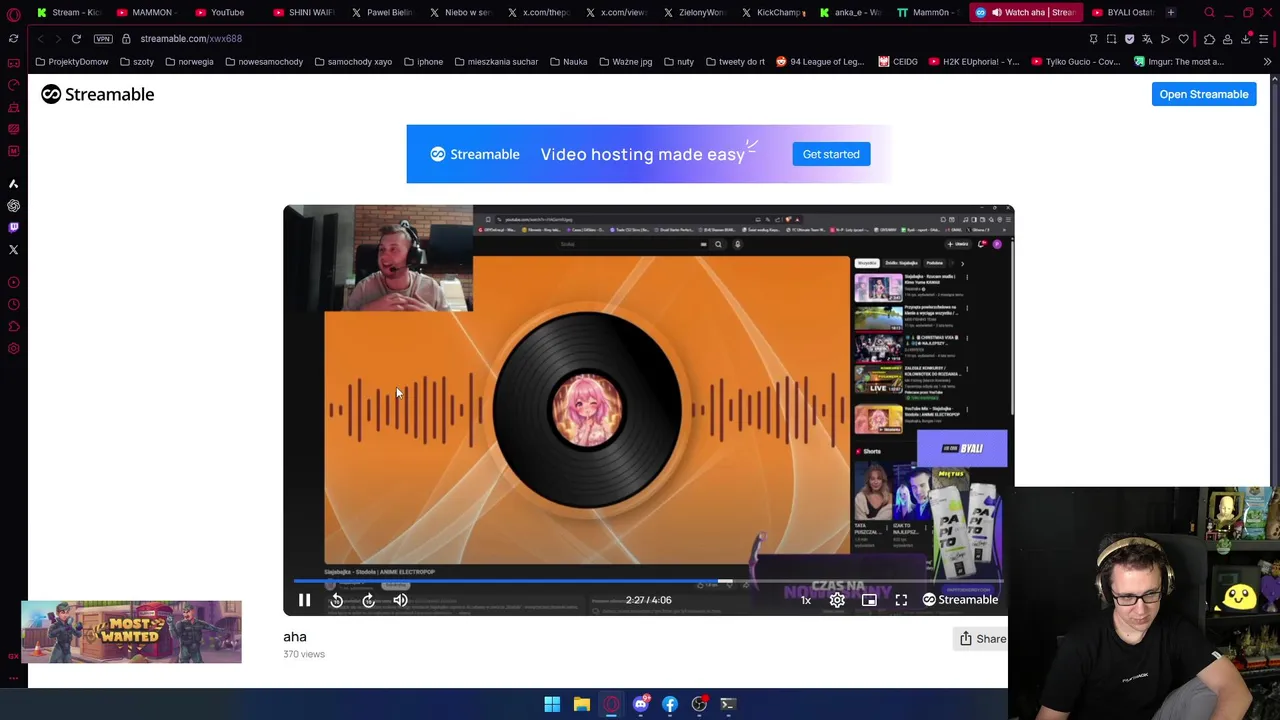Screen dimensions: 1280x720
Task: Expand bookmarks overflow chevron
Action: pyautogui.click(x=1267, y=62)
